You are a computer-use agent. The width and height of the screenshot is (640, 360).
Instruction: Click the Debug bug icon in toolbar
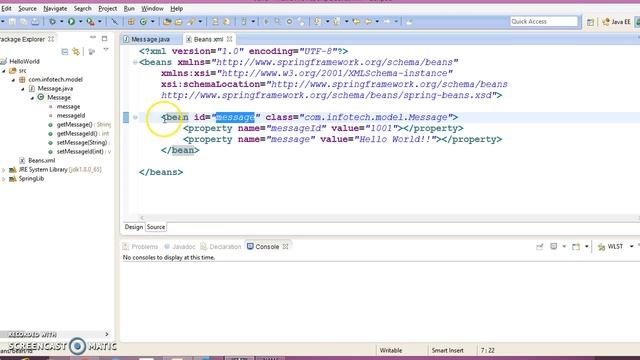52,21
